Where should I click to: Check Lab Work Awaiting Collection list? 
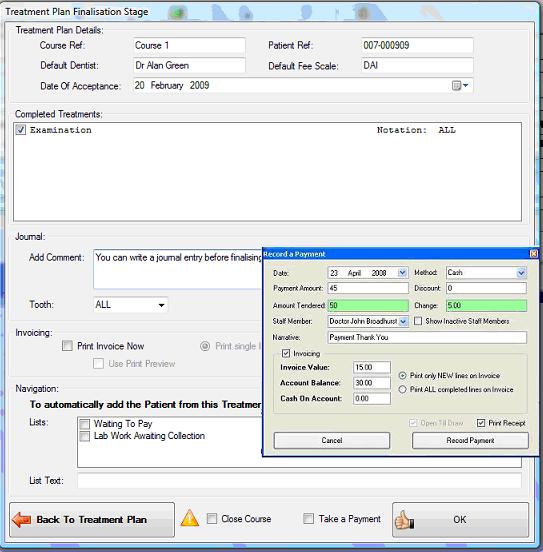point(85,436)
